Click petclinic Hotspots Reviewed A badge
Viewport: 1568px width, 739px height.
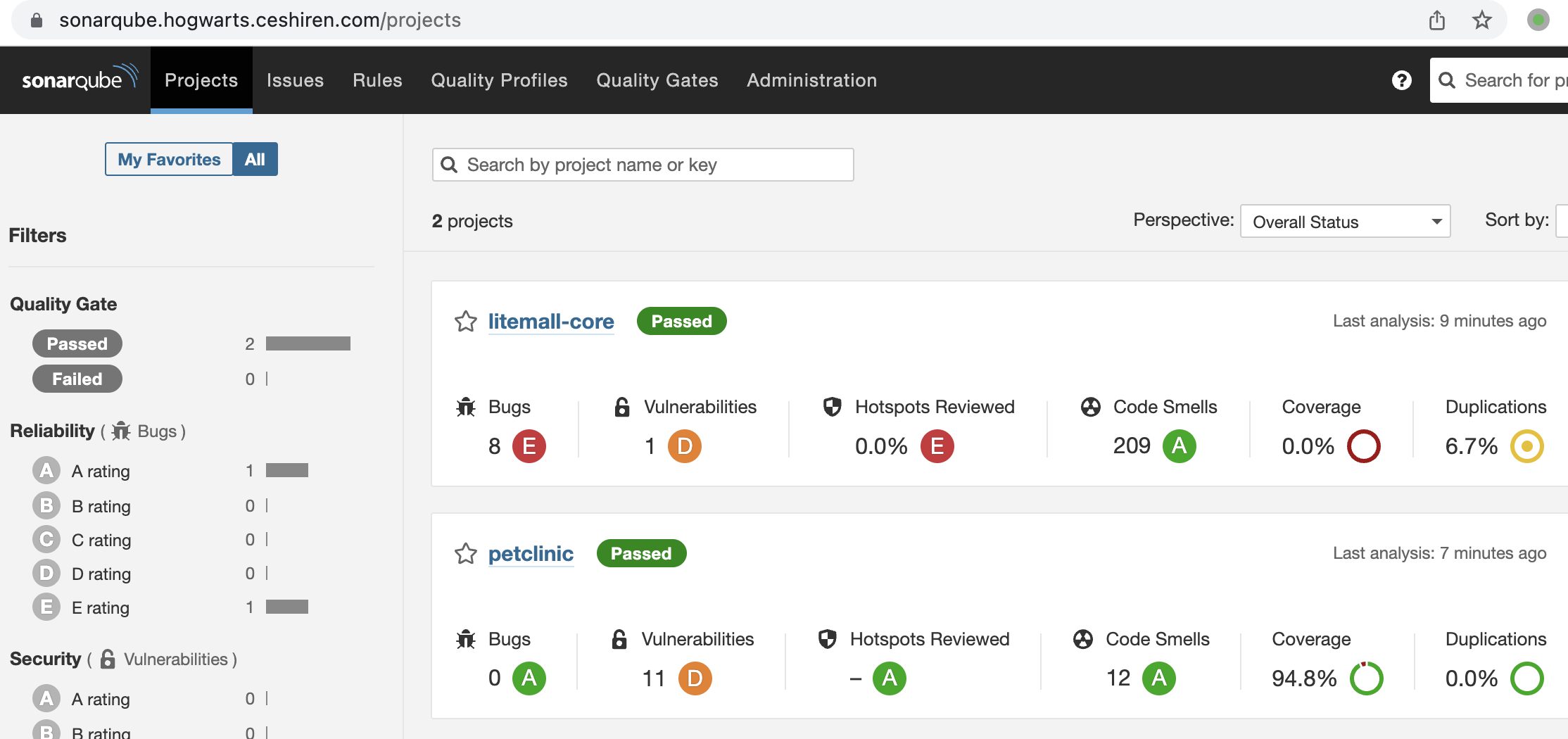[890, 678]
